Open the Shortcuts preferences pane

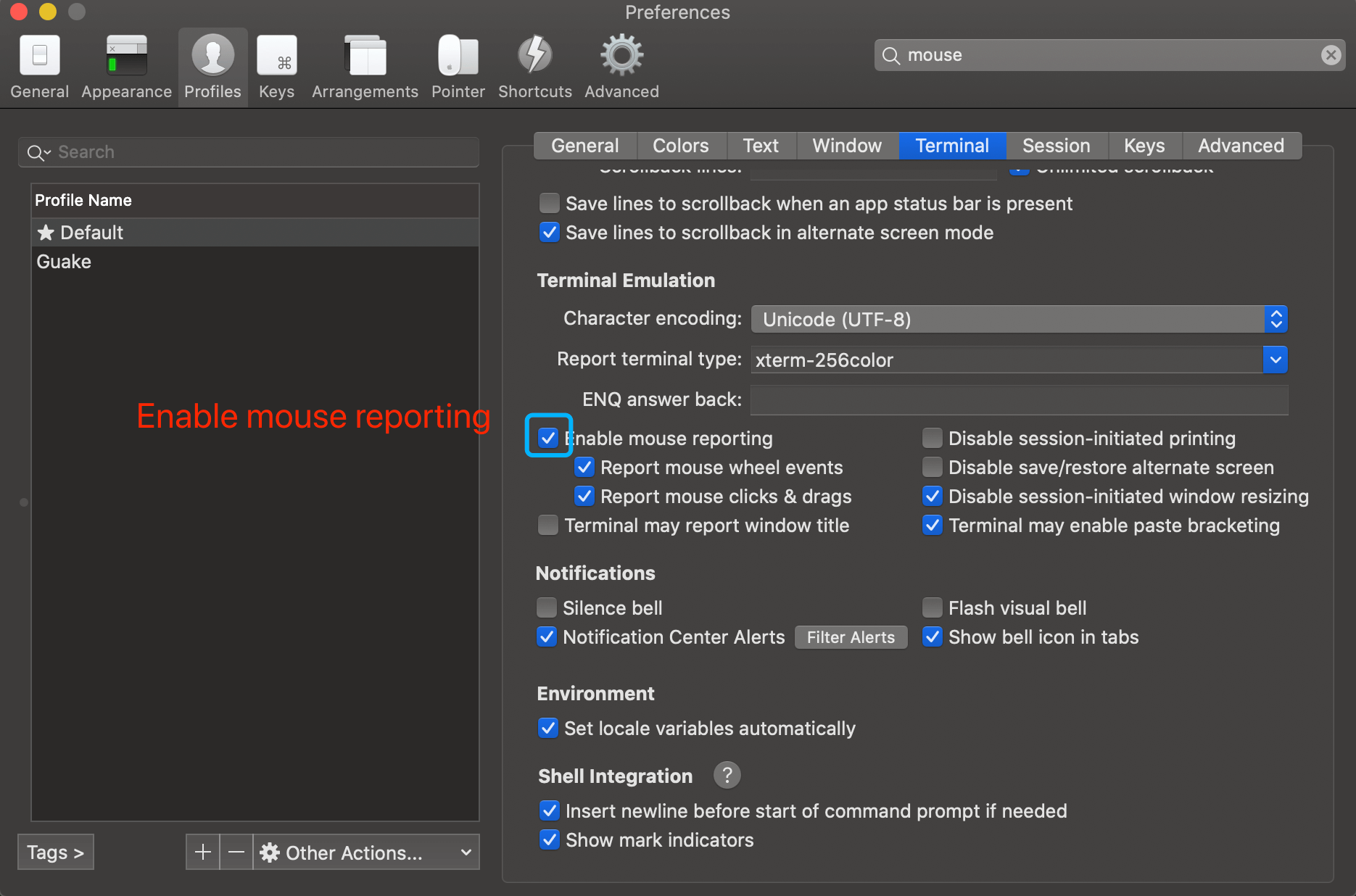535,67
